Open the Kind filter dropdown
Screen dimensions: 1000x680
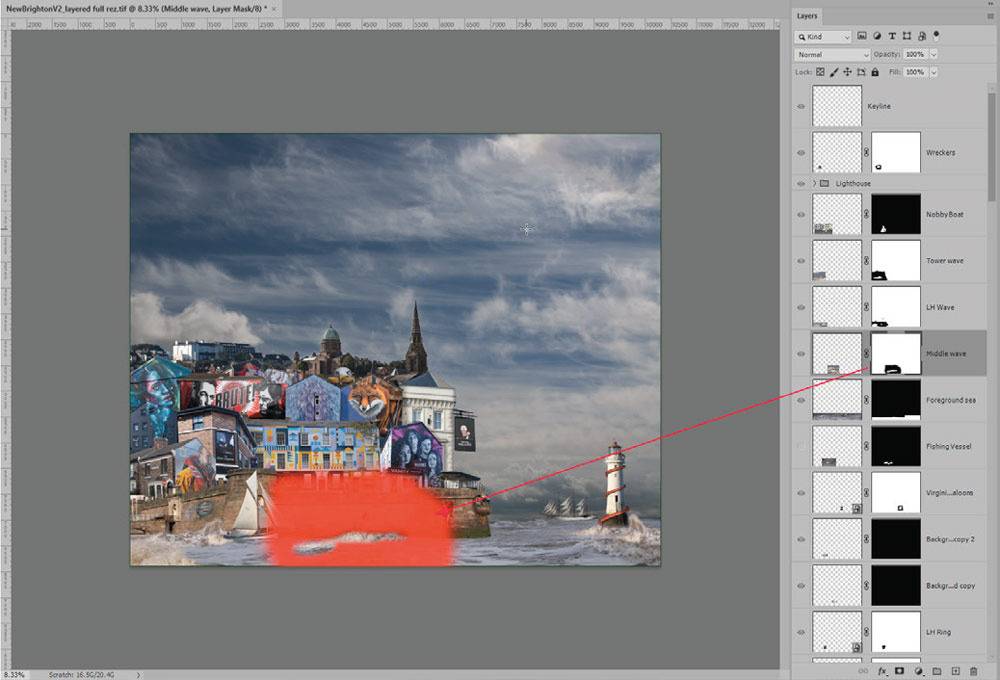[823, 37]
